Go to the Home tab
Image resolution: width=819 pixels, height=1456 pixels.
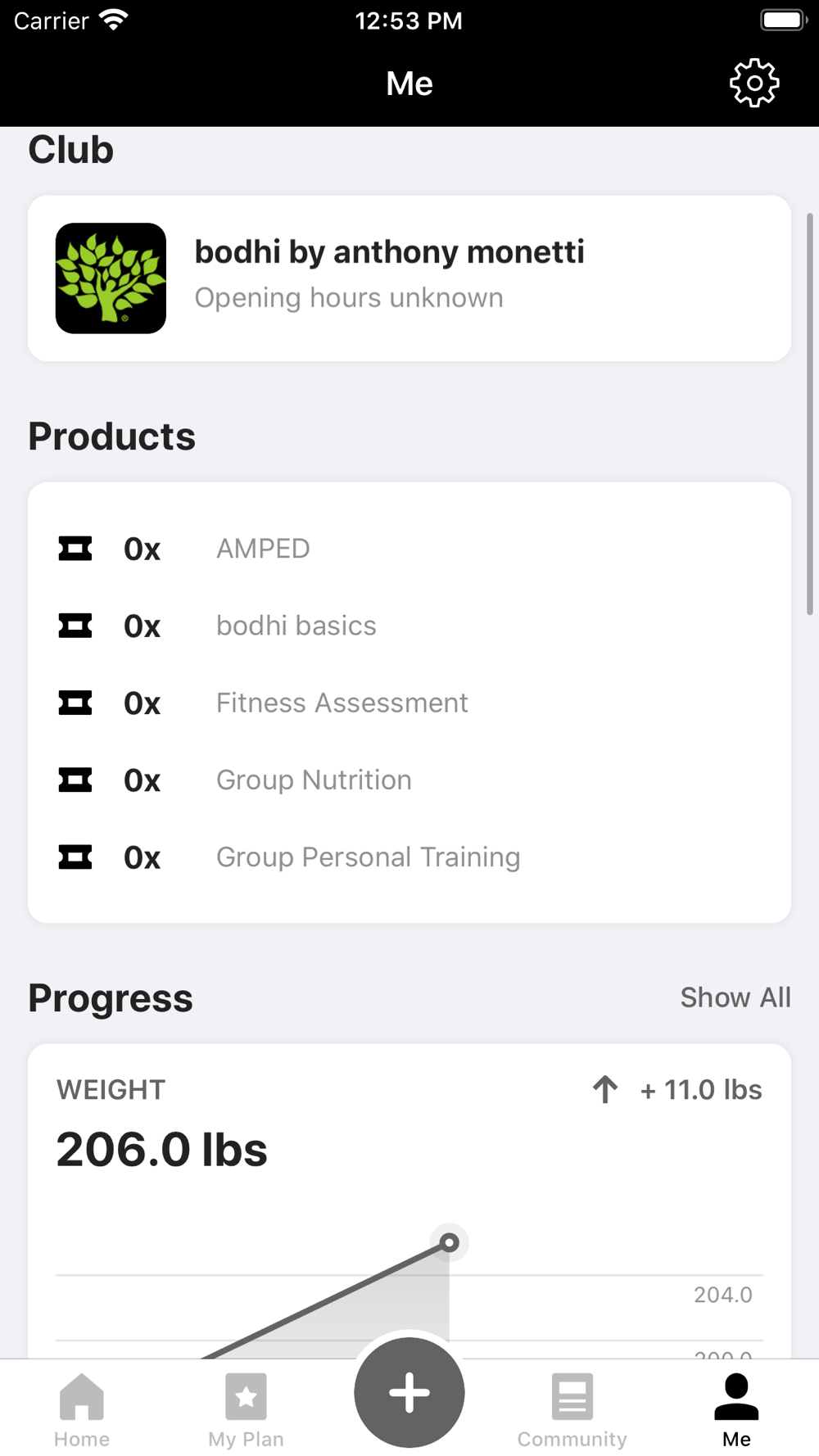click(x=82, y=1409)
